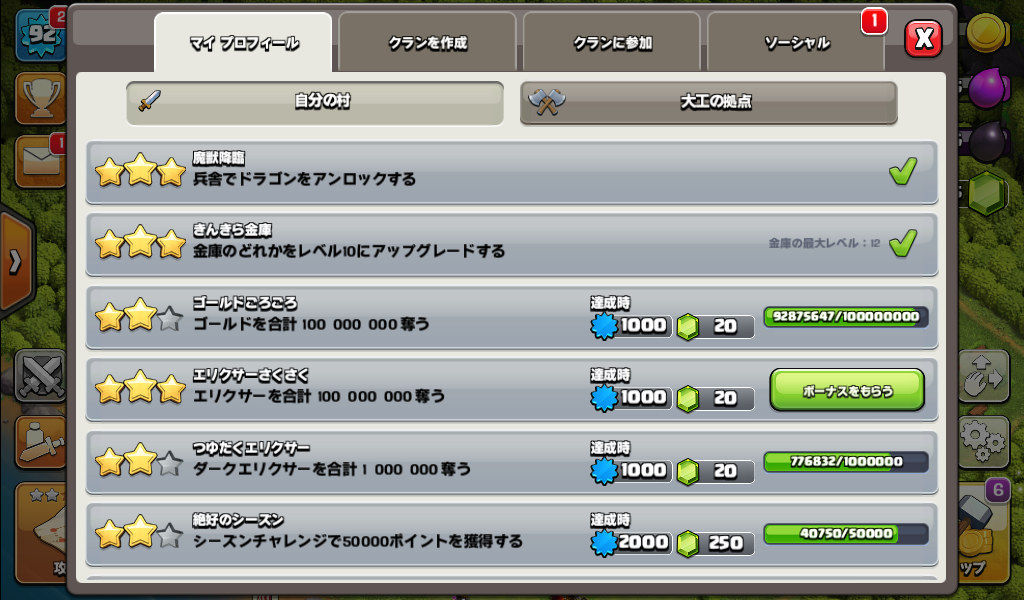Open the ソーシャル tab
The height and width of the screenshot is (600, 1024).
click(796, 42)
